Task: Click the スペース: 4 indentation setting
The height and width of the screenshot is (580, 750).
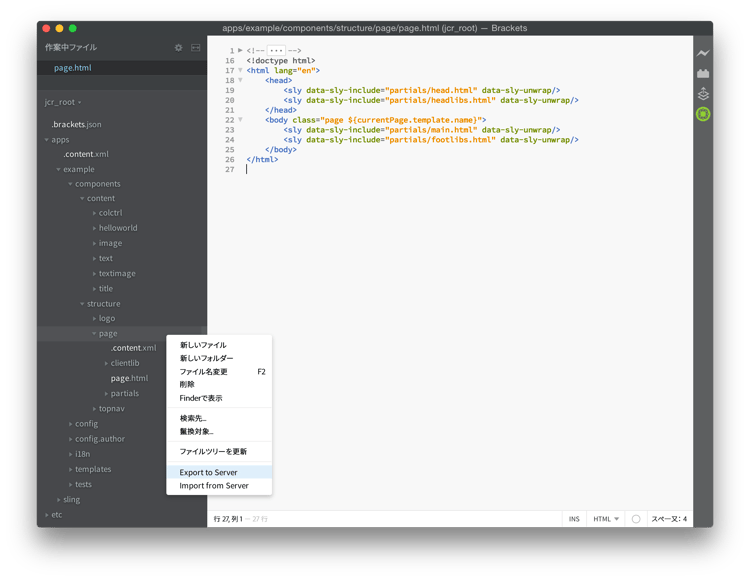Action: 669,519
